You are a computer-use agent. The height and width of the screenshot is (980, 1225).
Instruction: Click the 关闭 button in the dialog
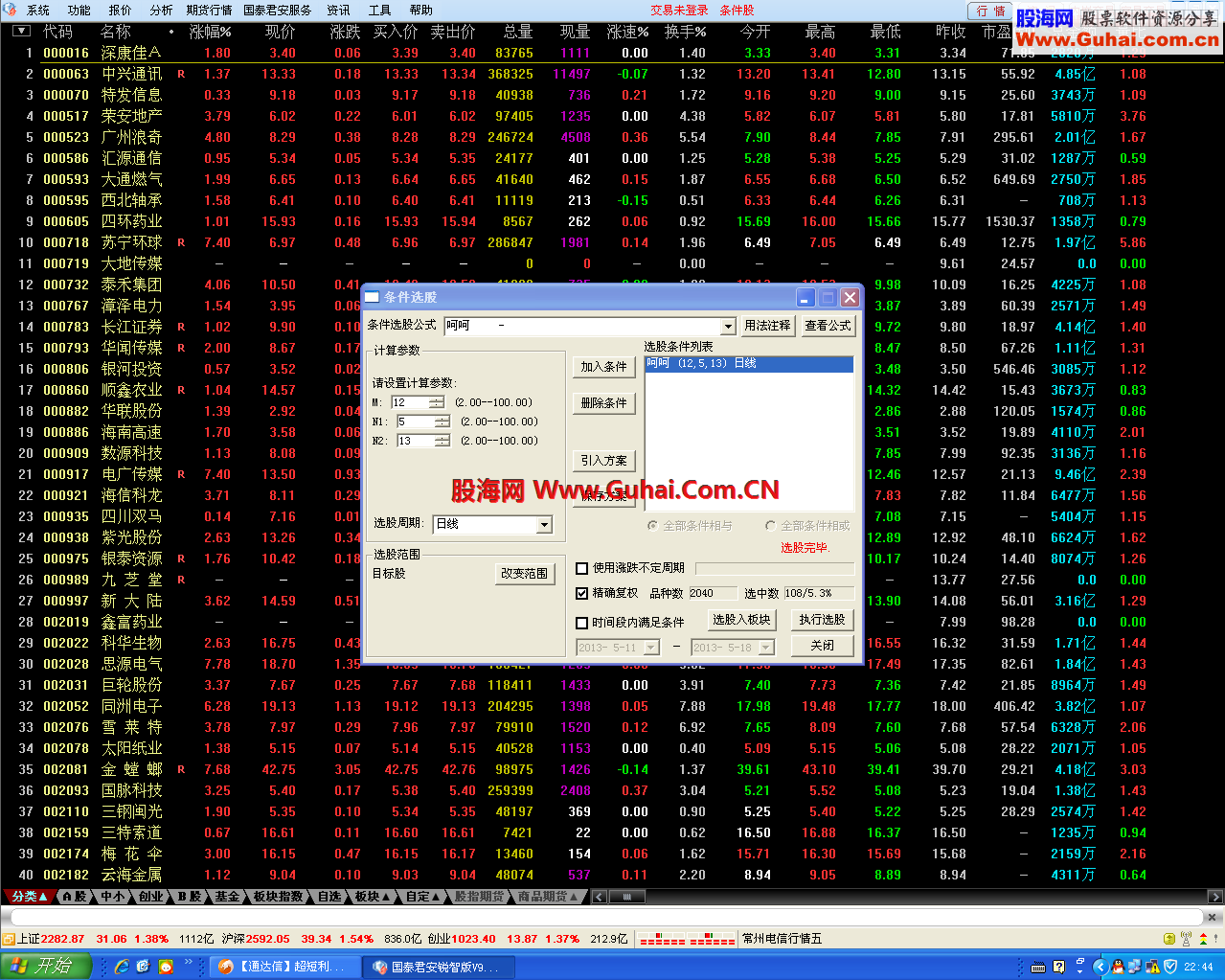pos(823,646)
